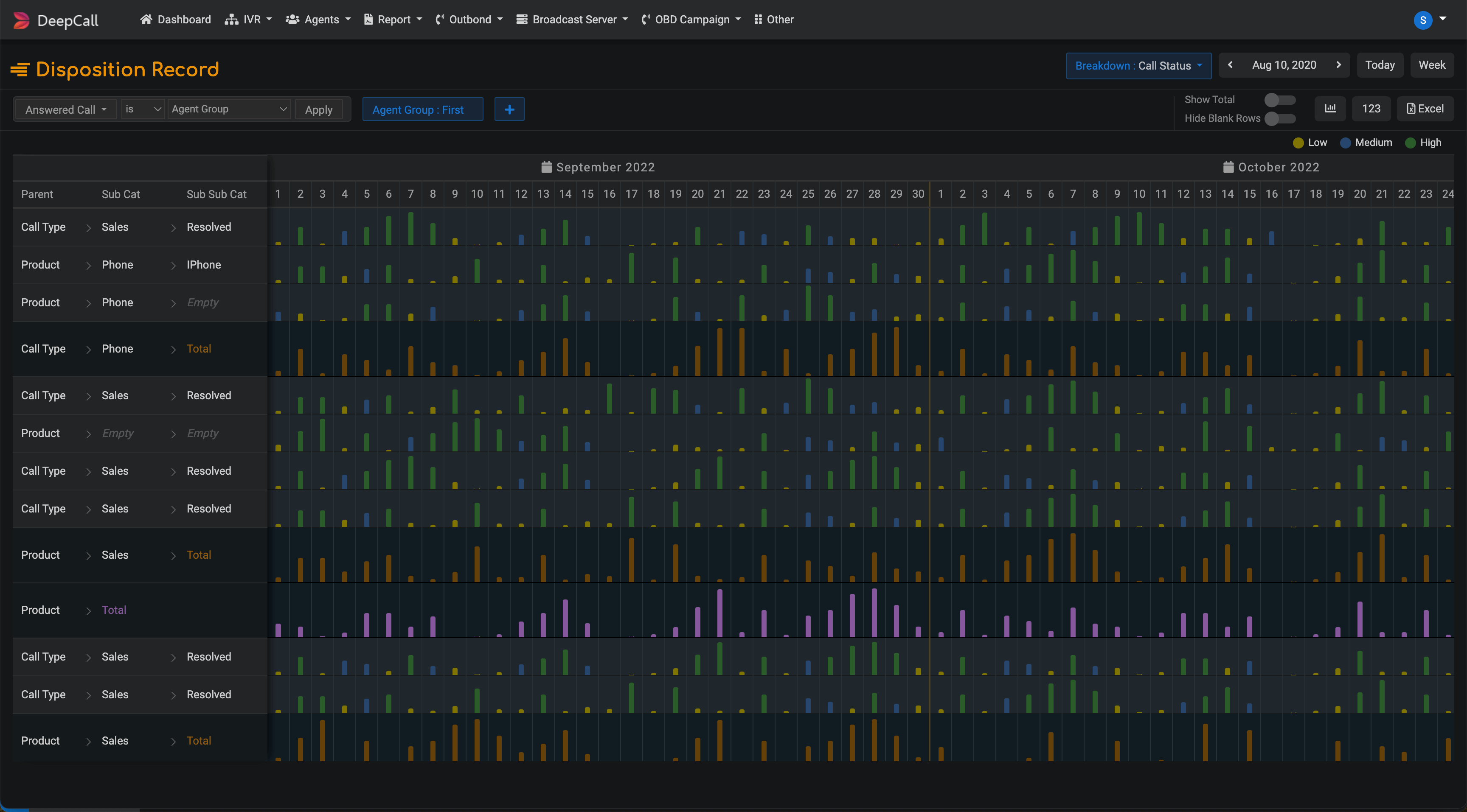This screenshot has height=812, width=1467.
Task: Click the plus add-filter icon
Action: pos(509,109)
